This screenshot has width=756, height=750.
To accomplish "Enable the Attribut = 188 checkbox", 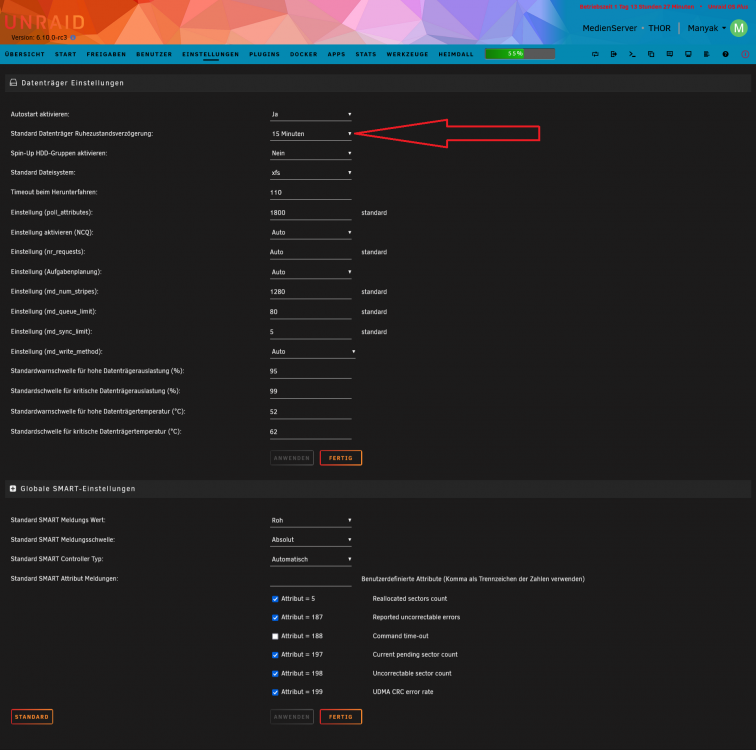I will coord(275,636).
